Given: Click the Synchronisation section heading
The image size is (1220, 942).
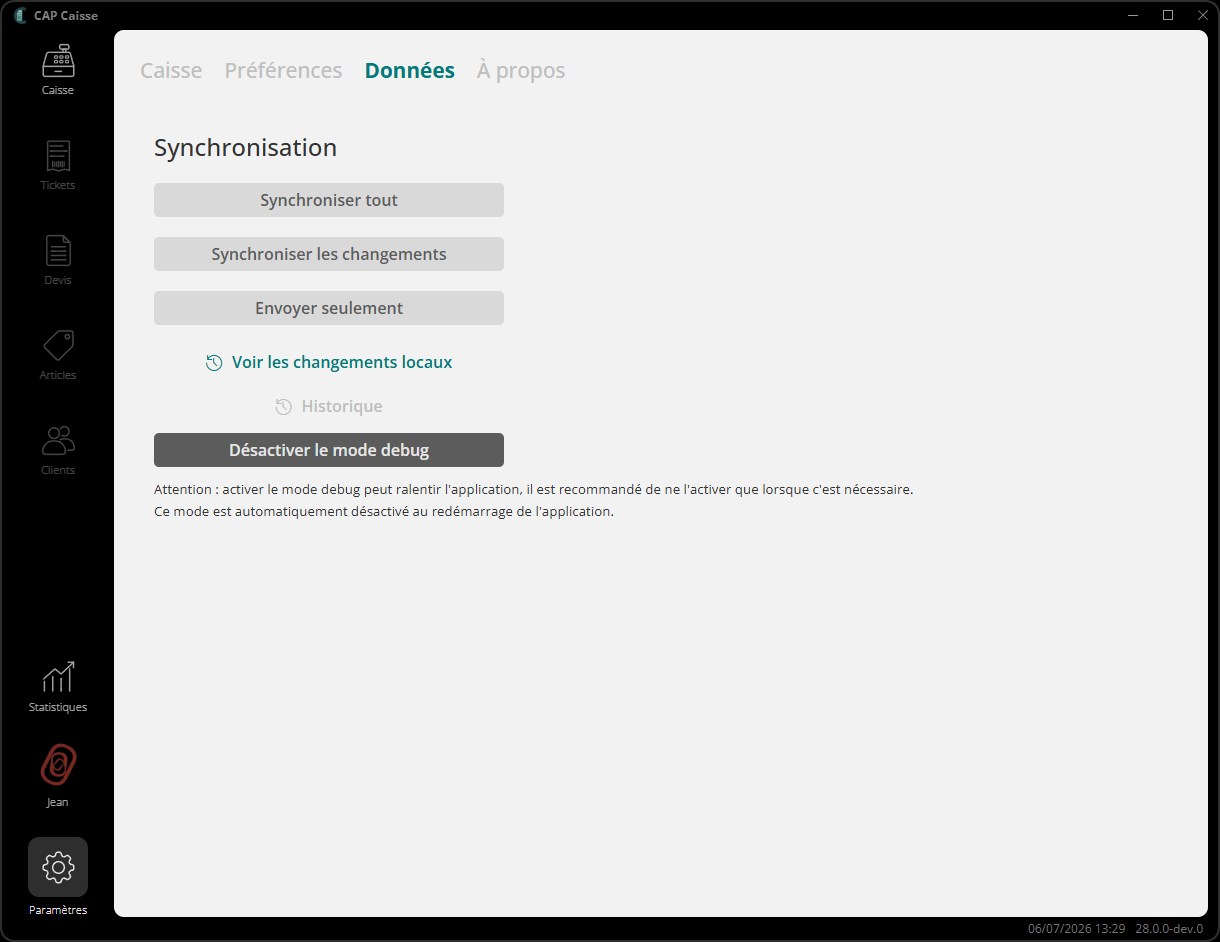Looking at the screenshot, I should pyautogui.click(x=245, y=148).
